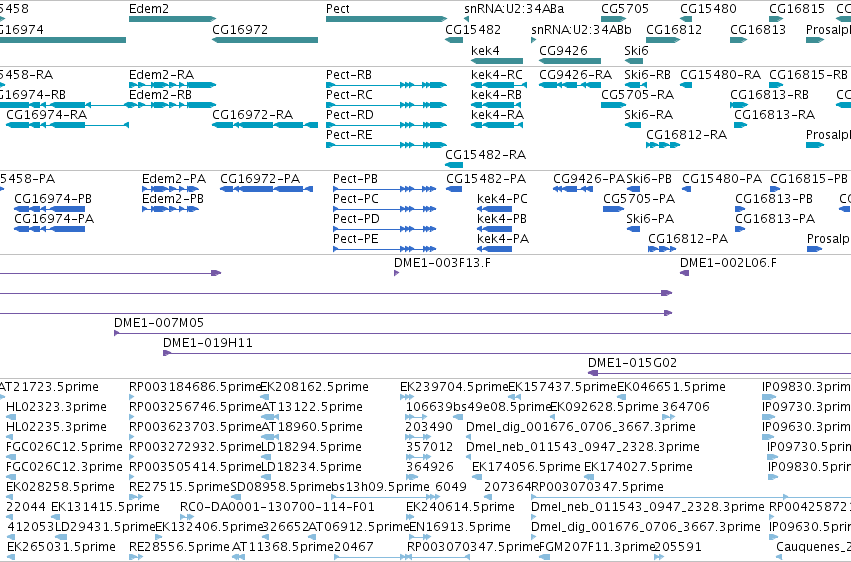Click the kek4-RB transcript
Image resolution: width=851 pixels, height=562 pixels.
tap(497, 105)
